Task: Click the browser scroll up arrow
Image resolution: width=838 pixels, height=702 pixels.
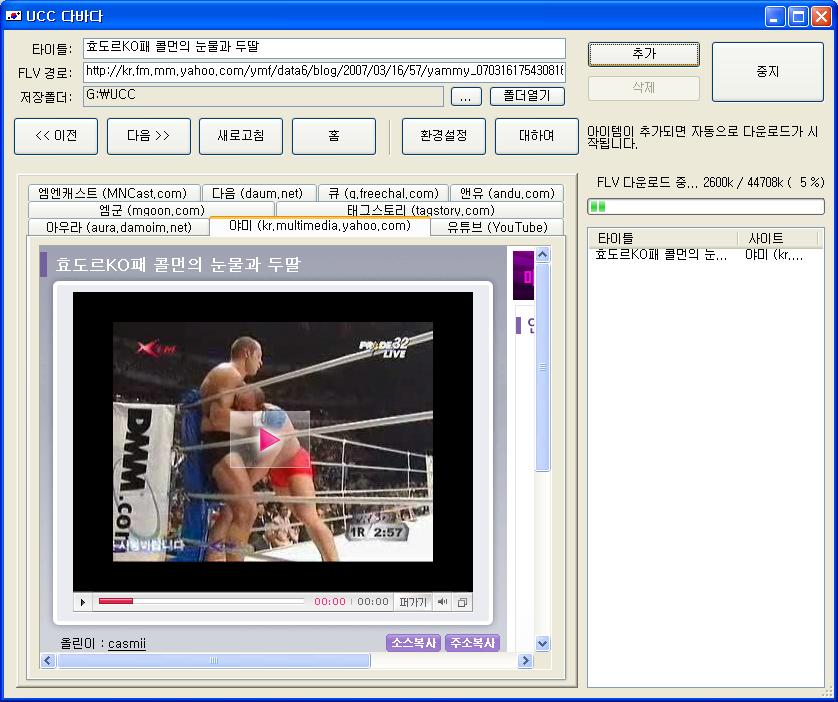Action: [542, 255]
